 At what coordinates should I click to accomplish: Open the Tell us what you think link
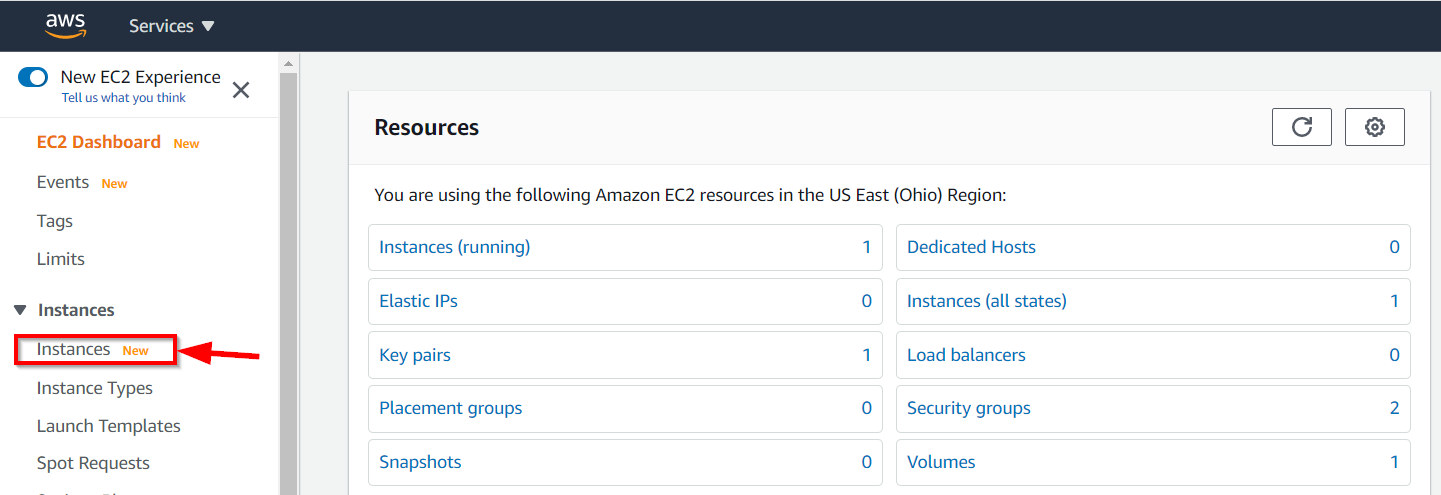124,98
